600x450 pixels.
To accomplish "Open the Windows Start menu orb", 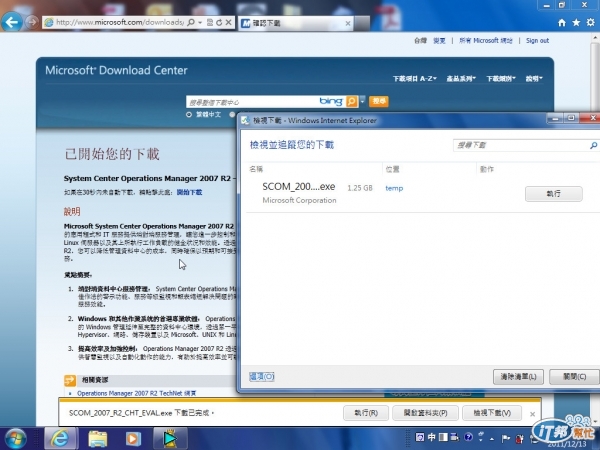I will [15, 439].
